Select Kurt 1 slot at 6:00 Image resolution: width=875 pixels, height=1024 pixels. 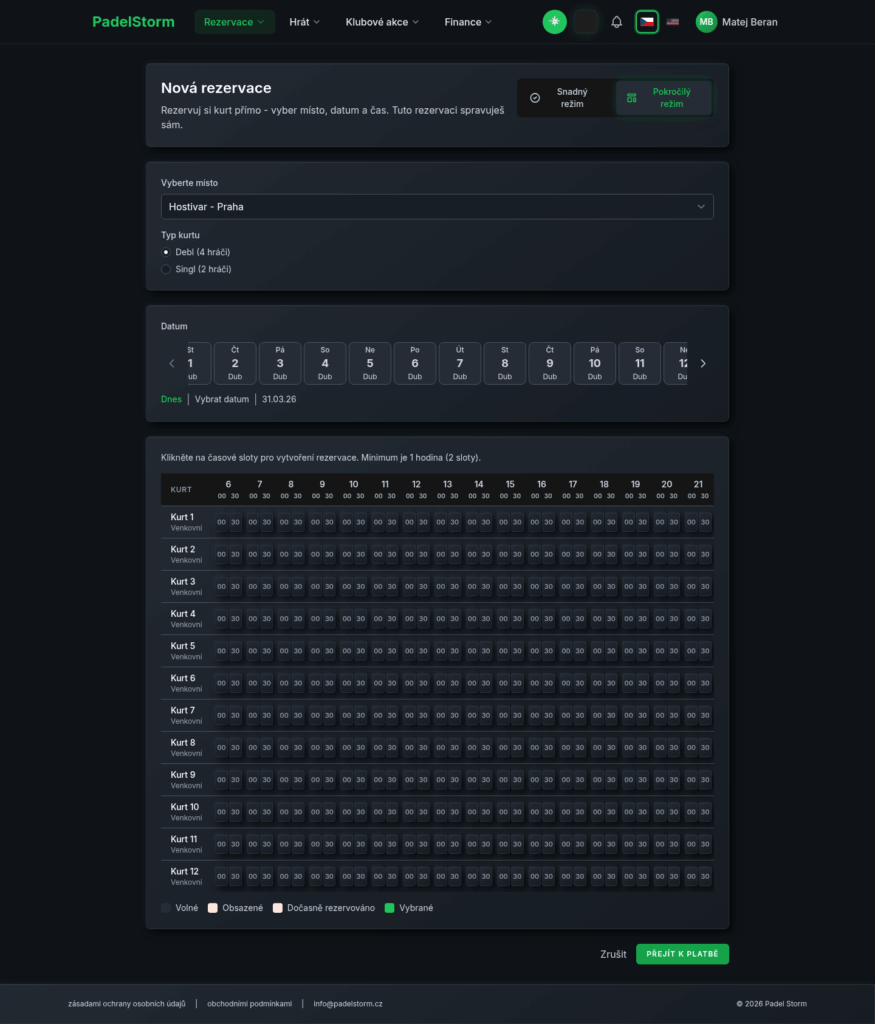click(221, 522)
